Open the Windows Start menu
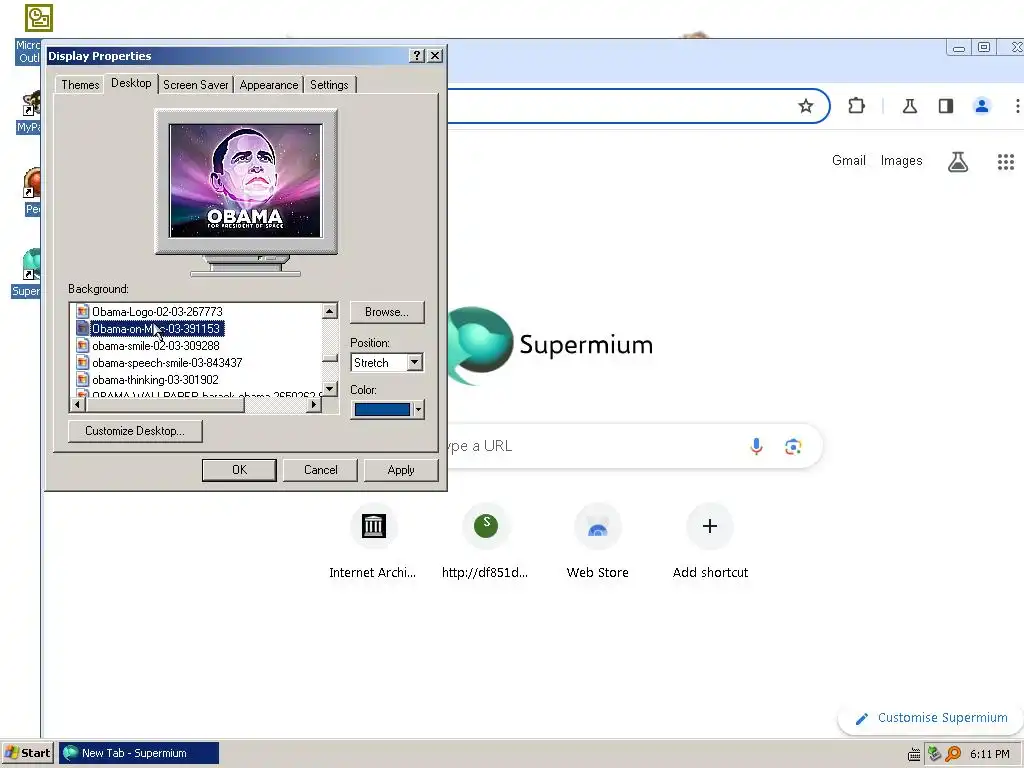1024x768 pixels. (x=27, y=753)
